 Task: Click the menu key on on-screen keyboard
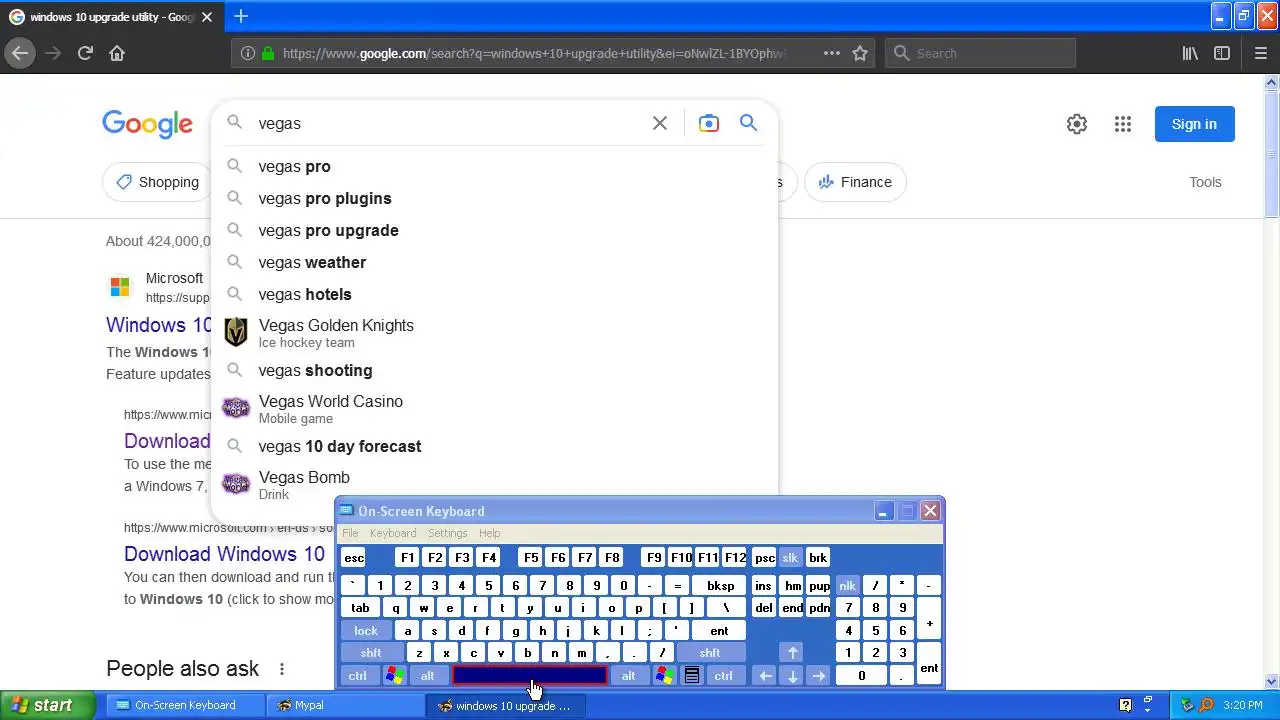point(691,676)
